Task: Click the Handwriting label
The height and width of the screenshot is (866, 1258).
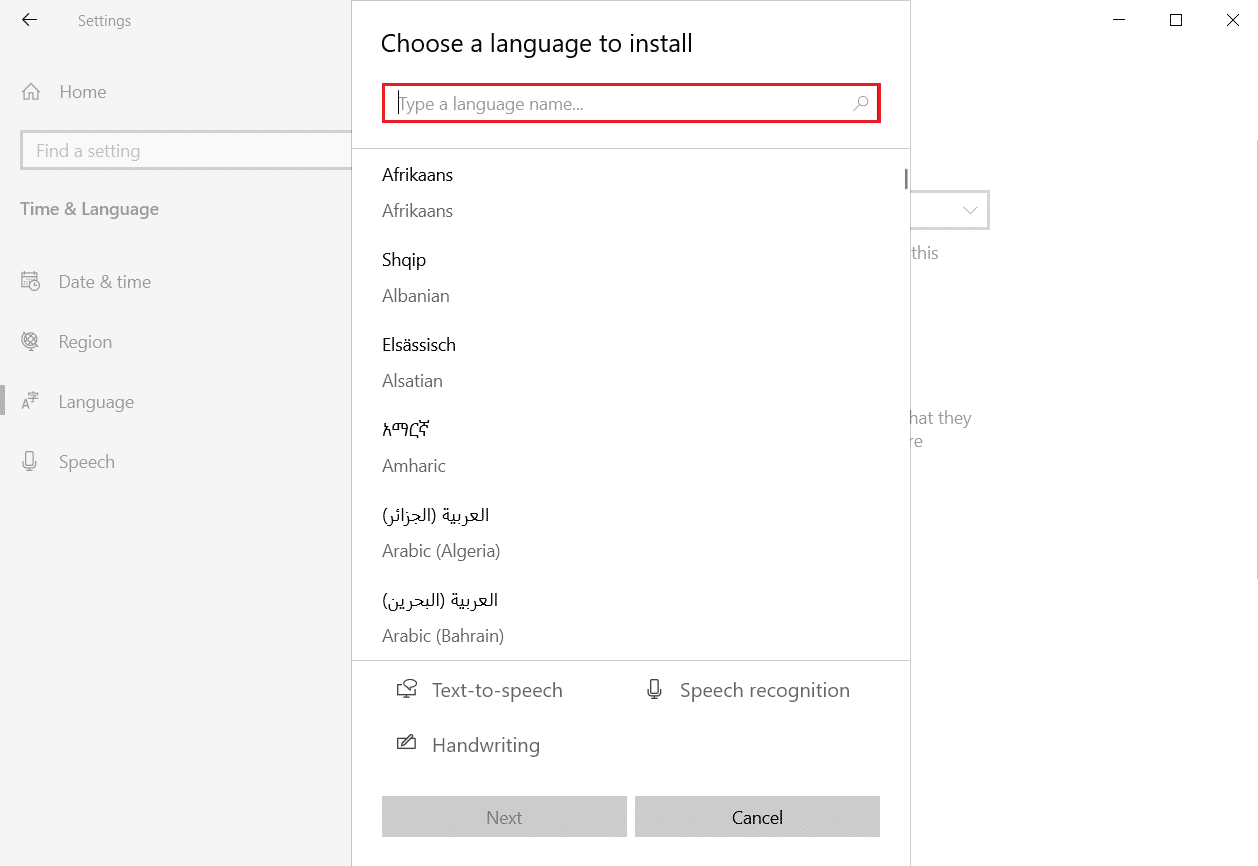Action: pos(486,745)
